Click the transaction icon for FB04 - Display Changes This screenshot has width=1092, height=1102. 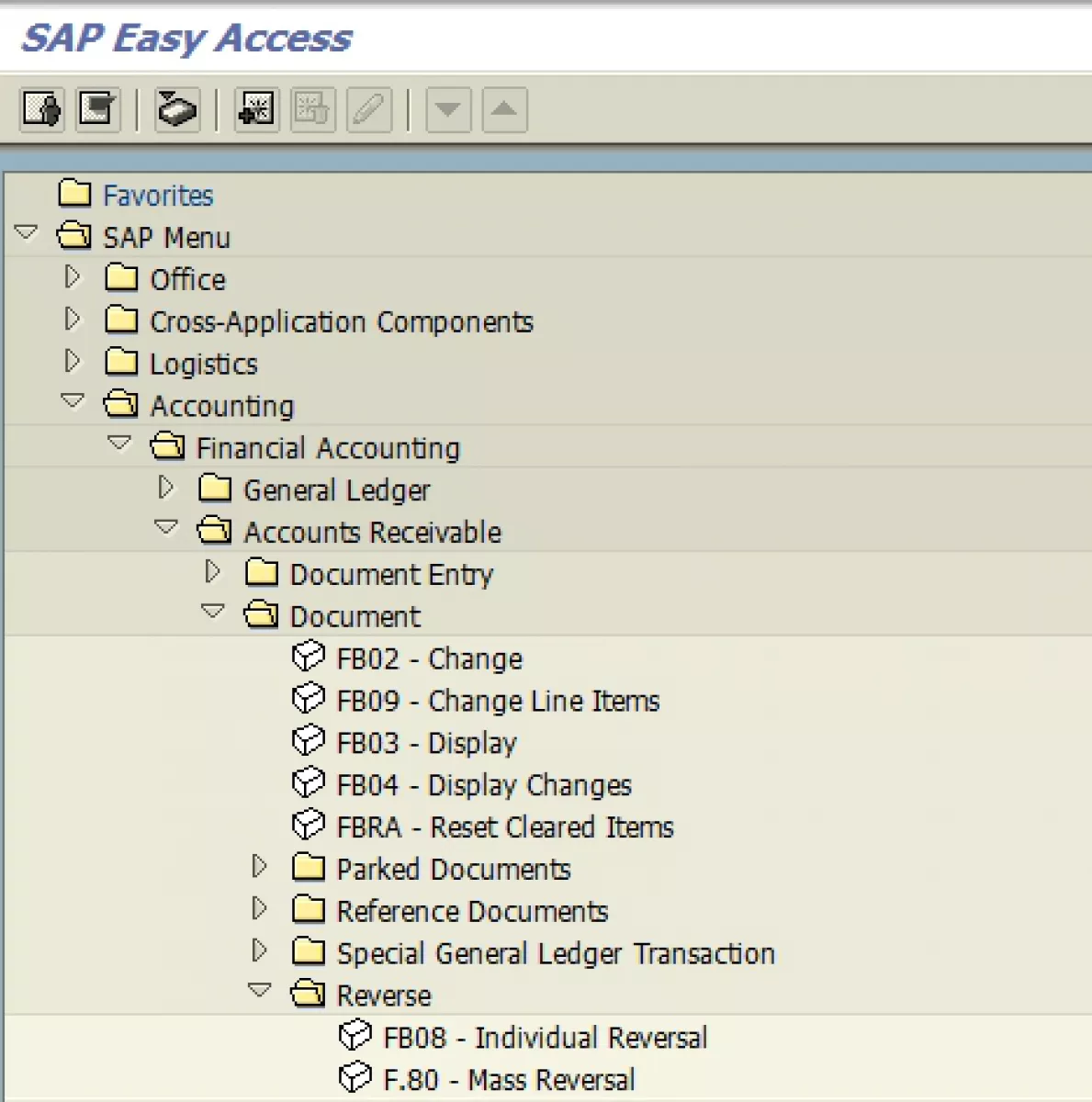tap(308, 783)
